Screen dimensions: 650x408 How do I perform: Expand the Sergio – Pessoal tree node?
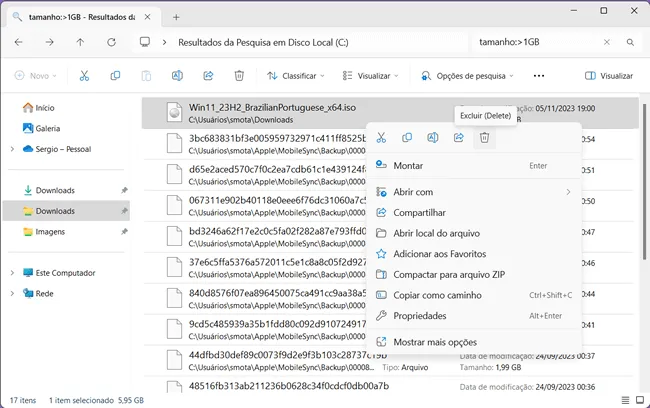(13, 149)
